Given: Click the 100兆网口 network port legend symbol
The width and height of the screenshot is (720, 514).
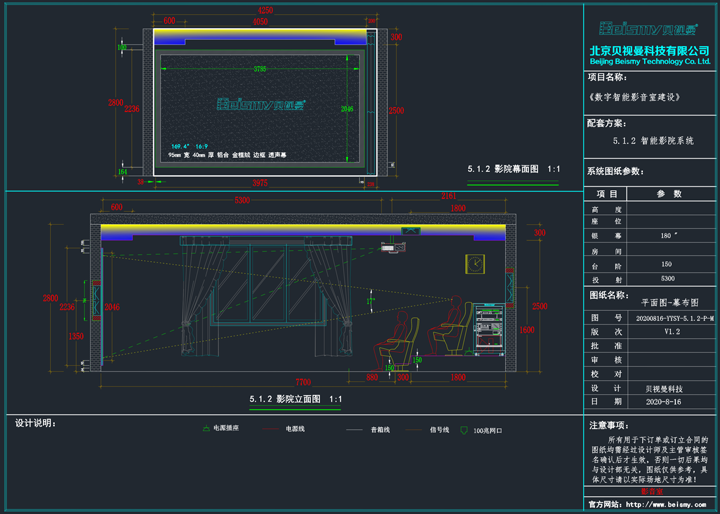Looking at the screenshot, I should click(x=464, y=430).
